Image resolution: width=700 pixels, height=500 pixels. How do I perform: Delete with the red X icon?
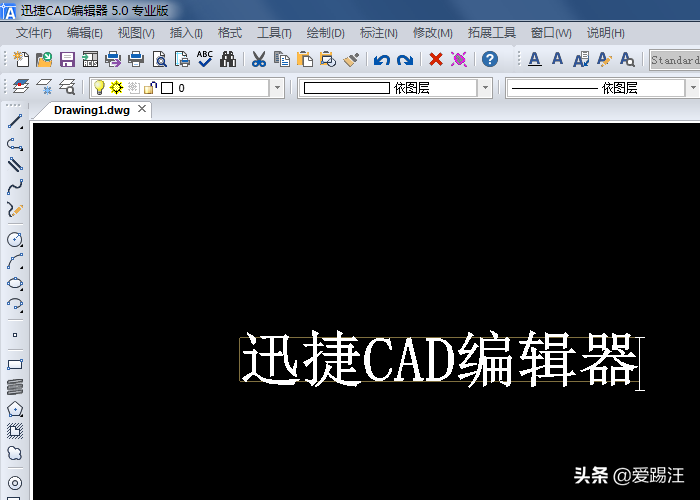coord(436,59)
